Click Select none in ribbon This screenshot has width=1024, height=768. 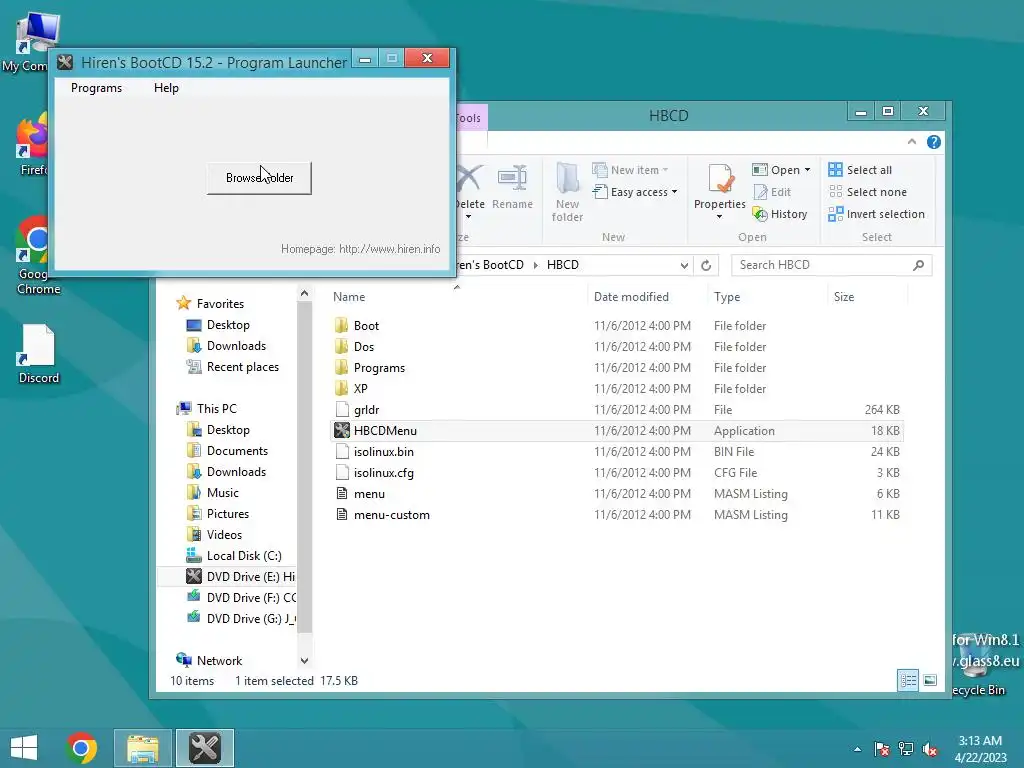point(868,192)
